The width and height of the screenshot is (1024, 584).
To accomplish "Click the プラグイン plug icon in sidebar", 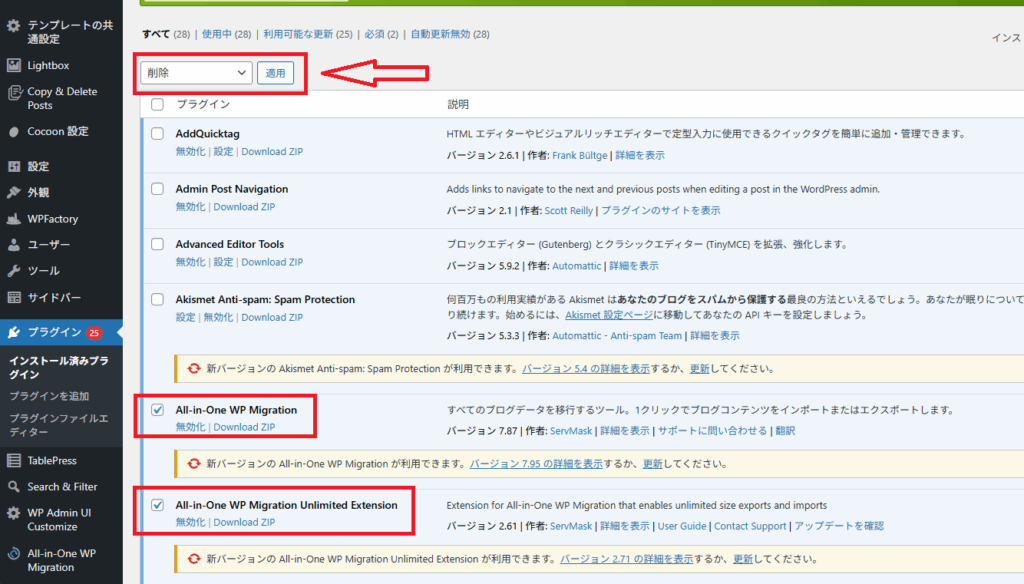I will pos(14,333).
